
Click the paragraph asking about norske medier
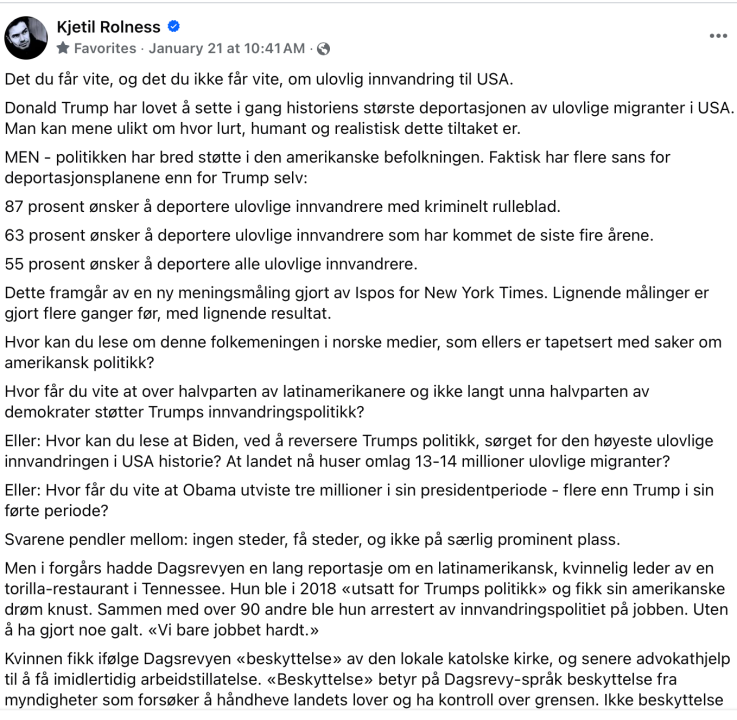pyautogui.click(x=363, y=352)
